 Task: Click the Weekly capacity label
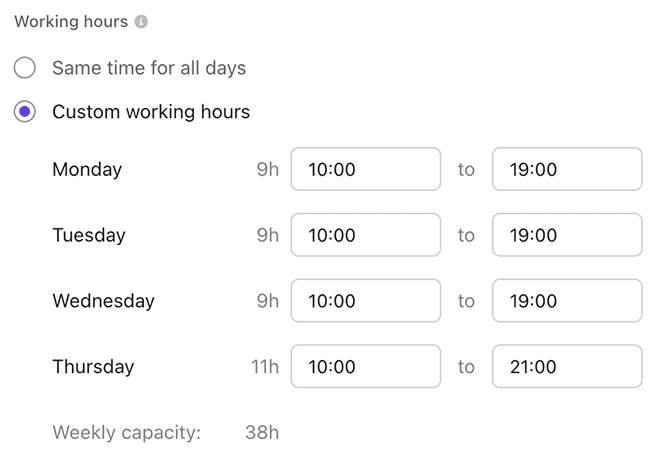(127, 433)
